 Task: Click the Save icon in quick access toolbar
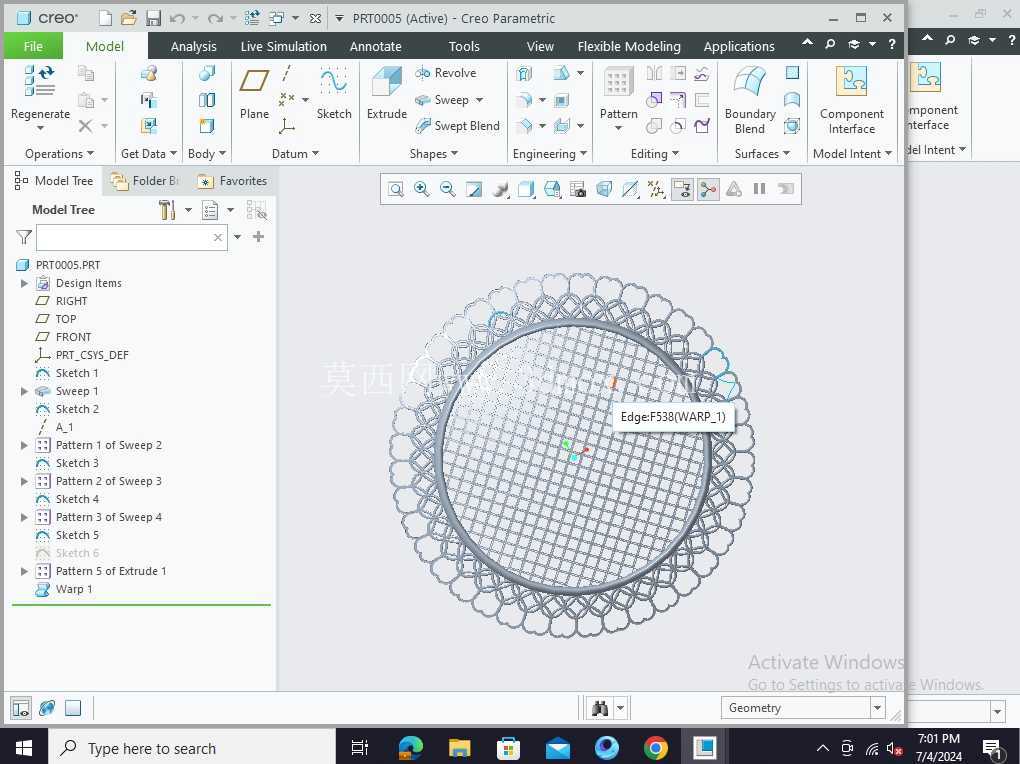(153, 18)
